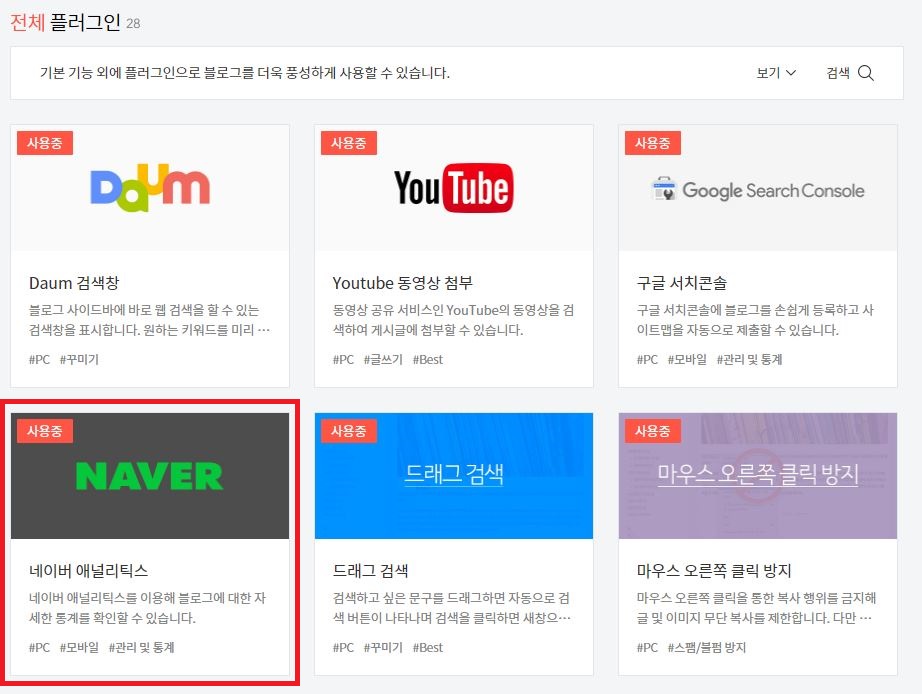Click 마우스 오른쪽 클릭 방지 description text
Viewport: 922px width, 694px height.
[x=757, y=608]
